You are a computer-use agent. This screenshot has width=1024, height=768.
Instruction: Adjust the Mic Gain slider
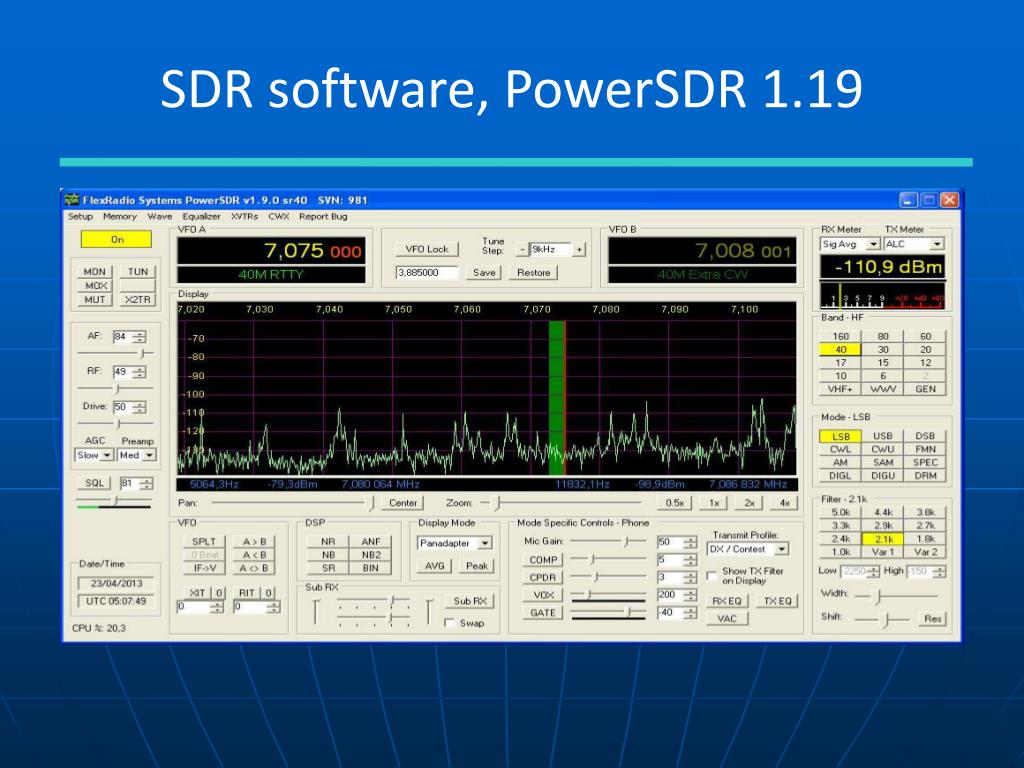click(608, 541)
